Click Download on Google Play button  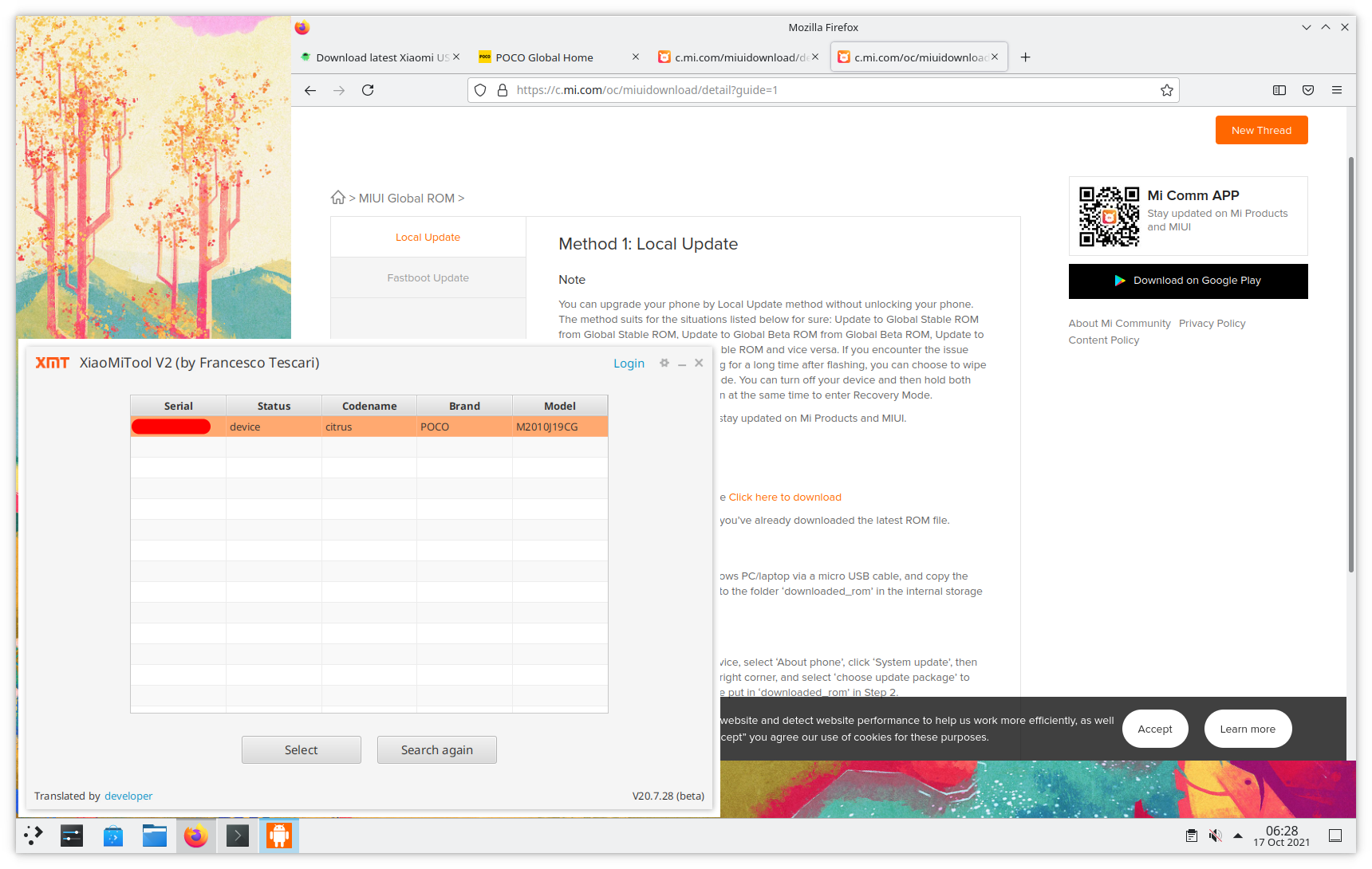pos(1188,281)
